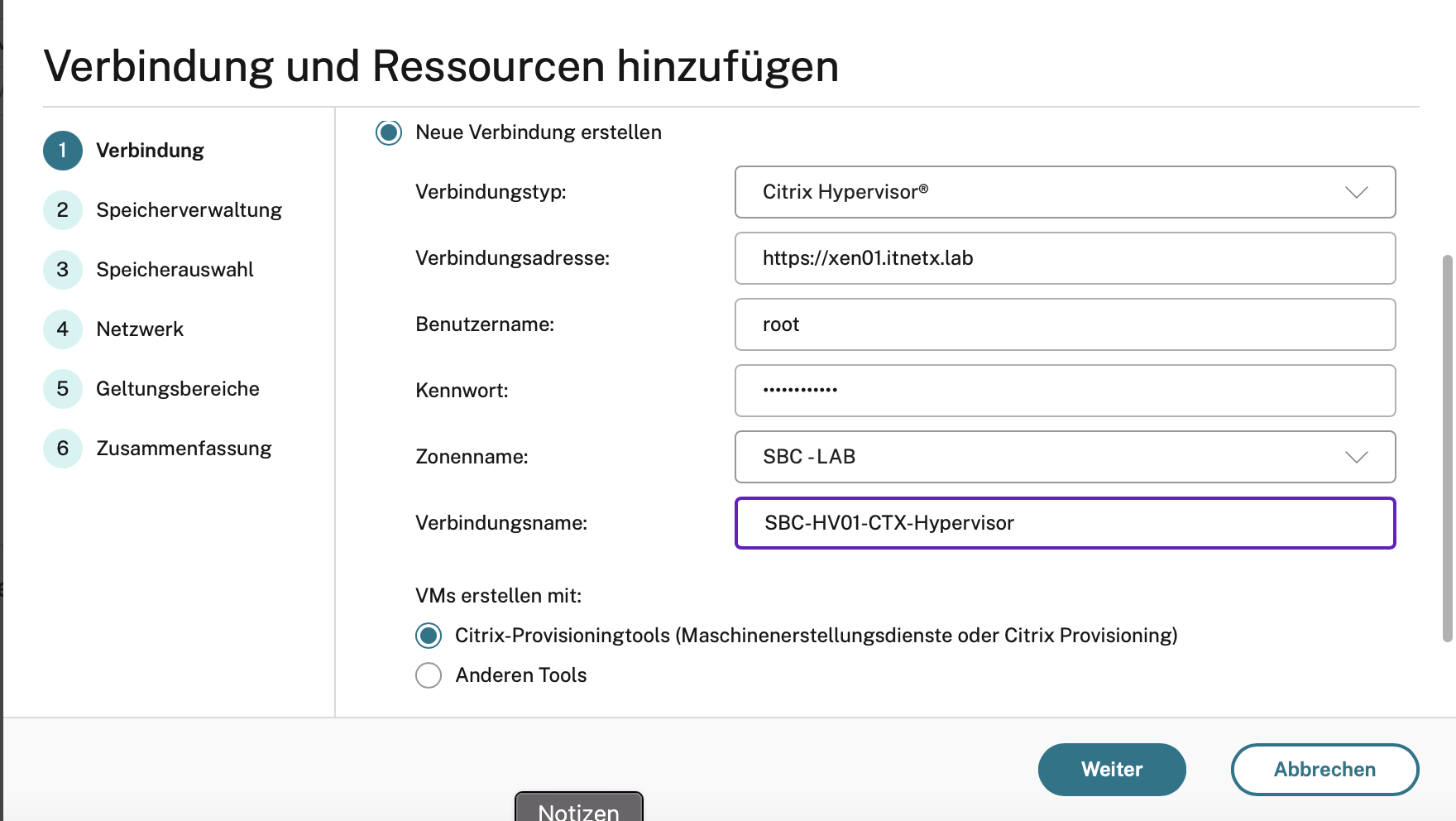The height and width of the screenshot is (821, 1456).
Task: Click the Benutzername field containing root
Action: click(1065, 324)
